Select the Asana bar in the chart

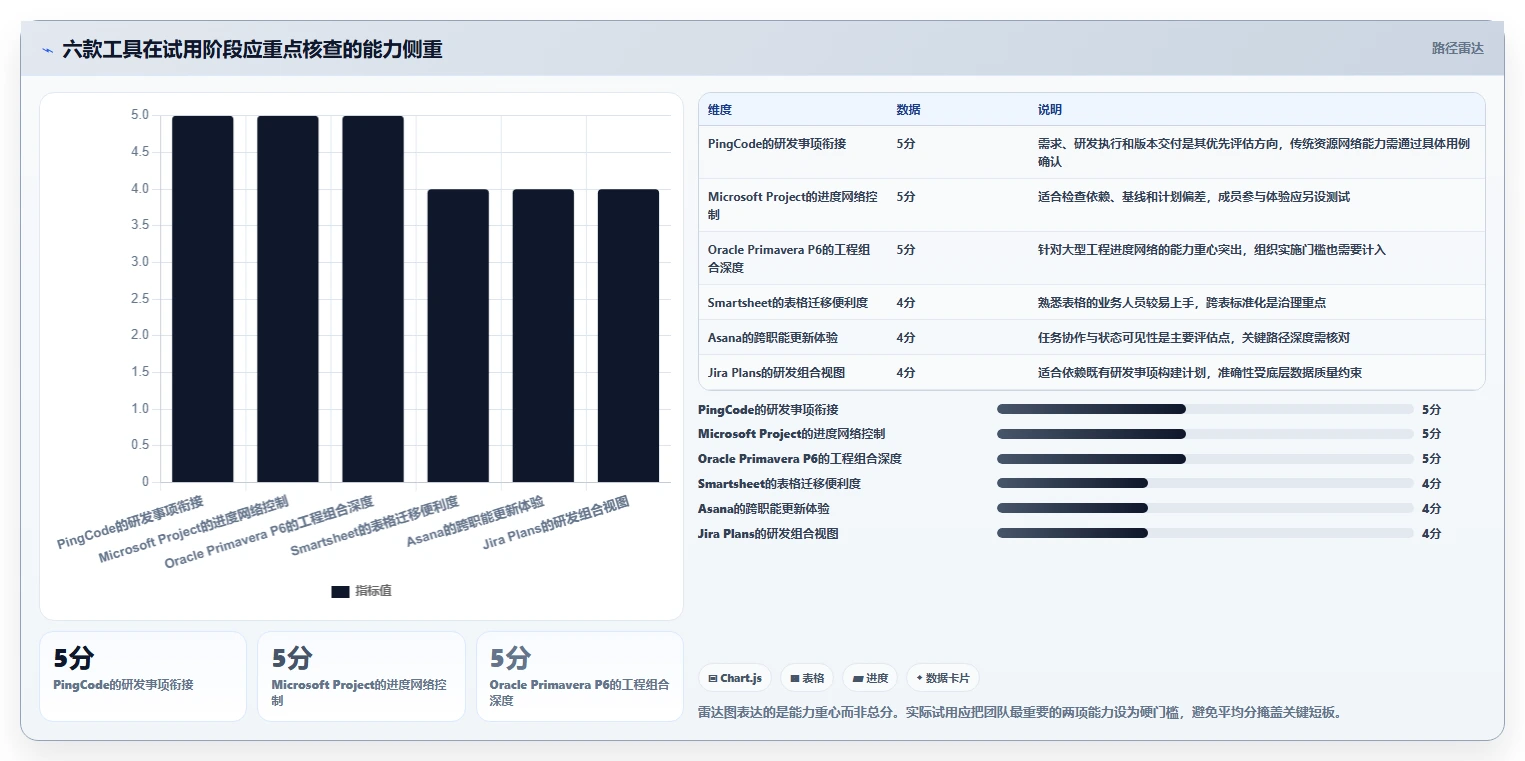pyautogui.click(x=543, y=336)
